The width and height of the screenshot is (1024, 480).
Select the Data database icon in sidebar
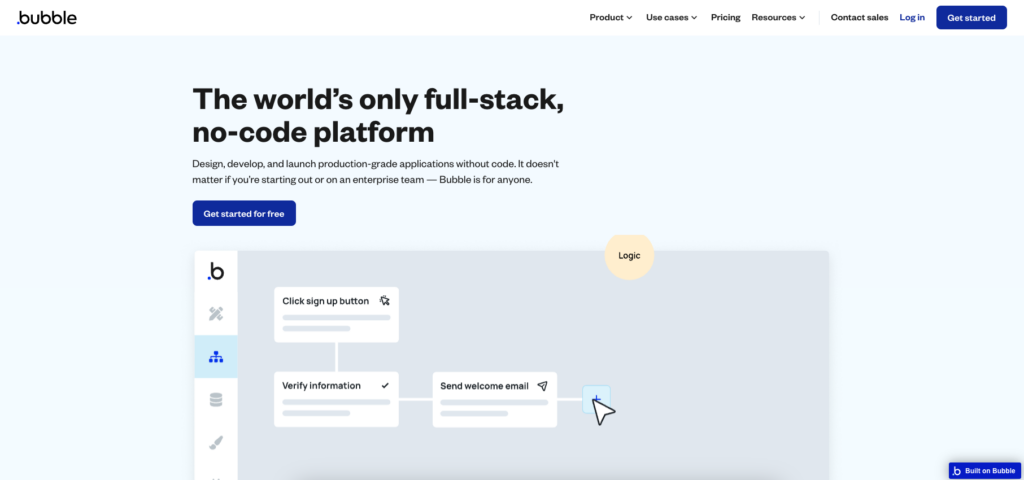tap(216, 400)
